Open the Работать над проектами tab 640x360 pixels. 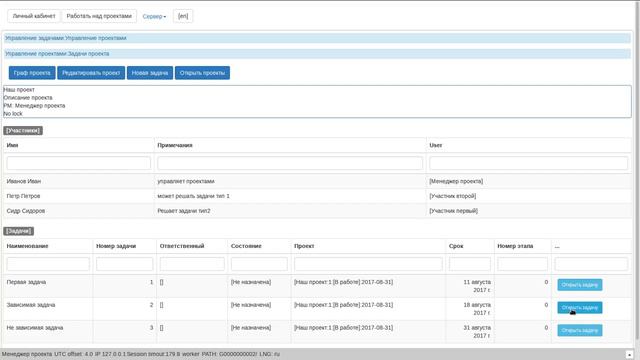click(99, 16)
